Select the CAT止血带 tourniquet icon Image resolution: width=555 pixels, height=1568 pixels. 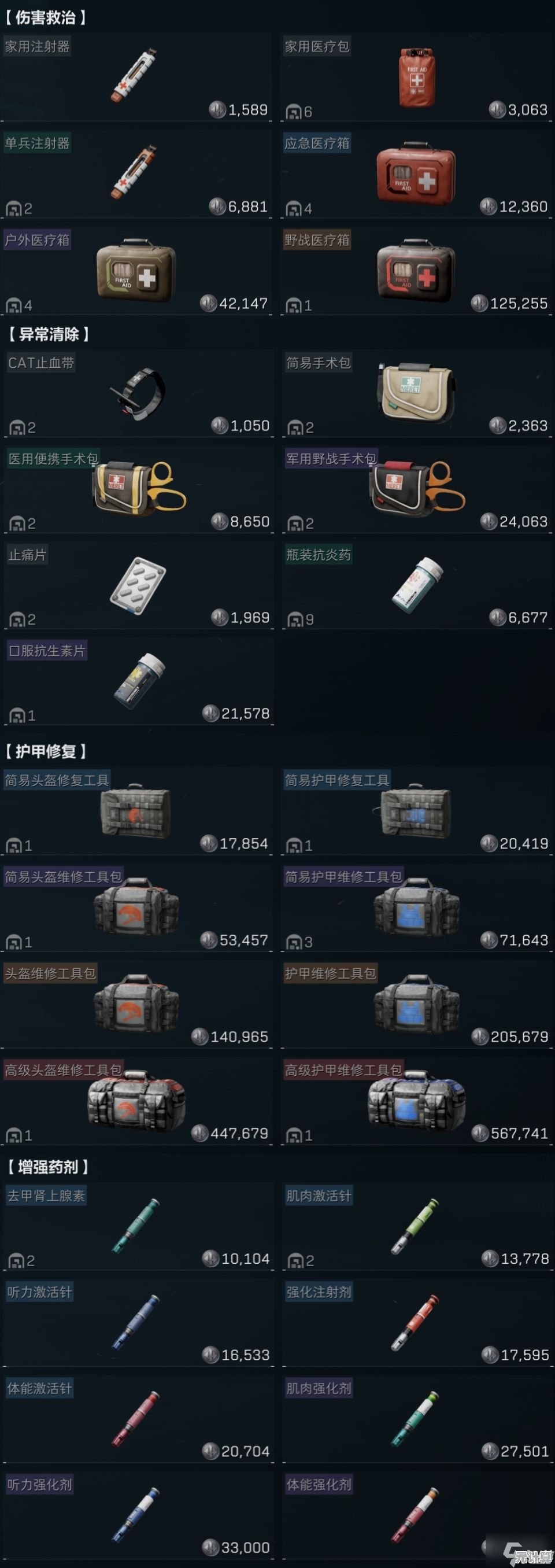click(x=138, y=393)
